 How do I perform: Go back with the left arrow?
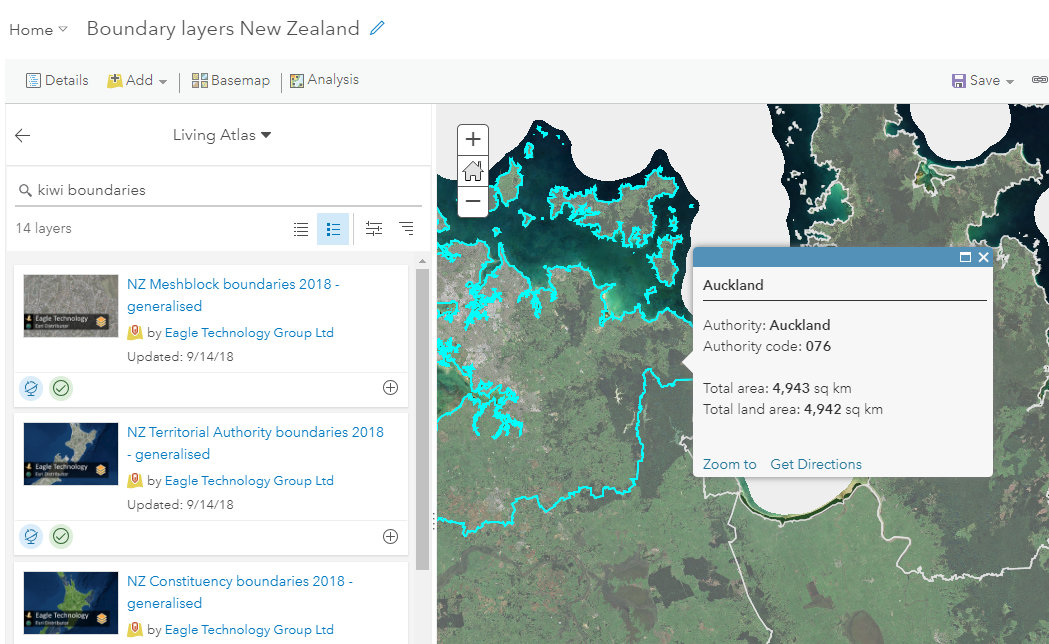coord(23,136)
